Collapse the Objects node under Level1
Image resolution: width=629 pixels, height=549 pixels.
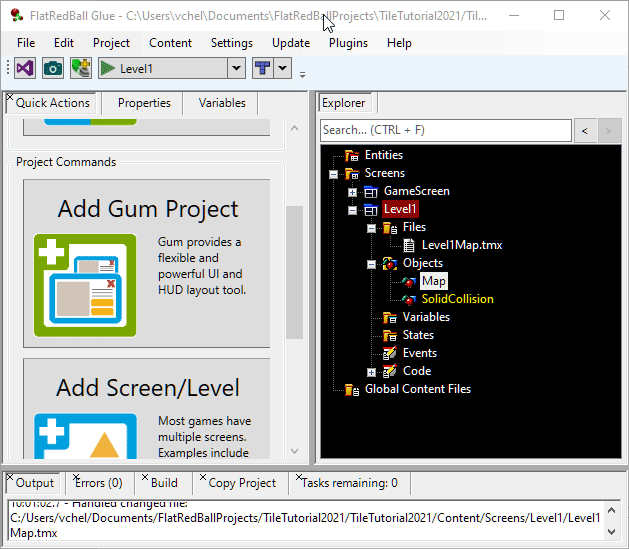(x=371, y=263)
